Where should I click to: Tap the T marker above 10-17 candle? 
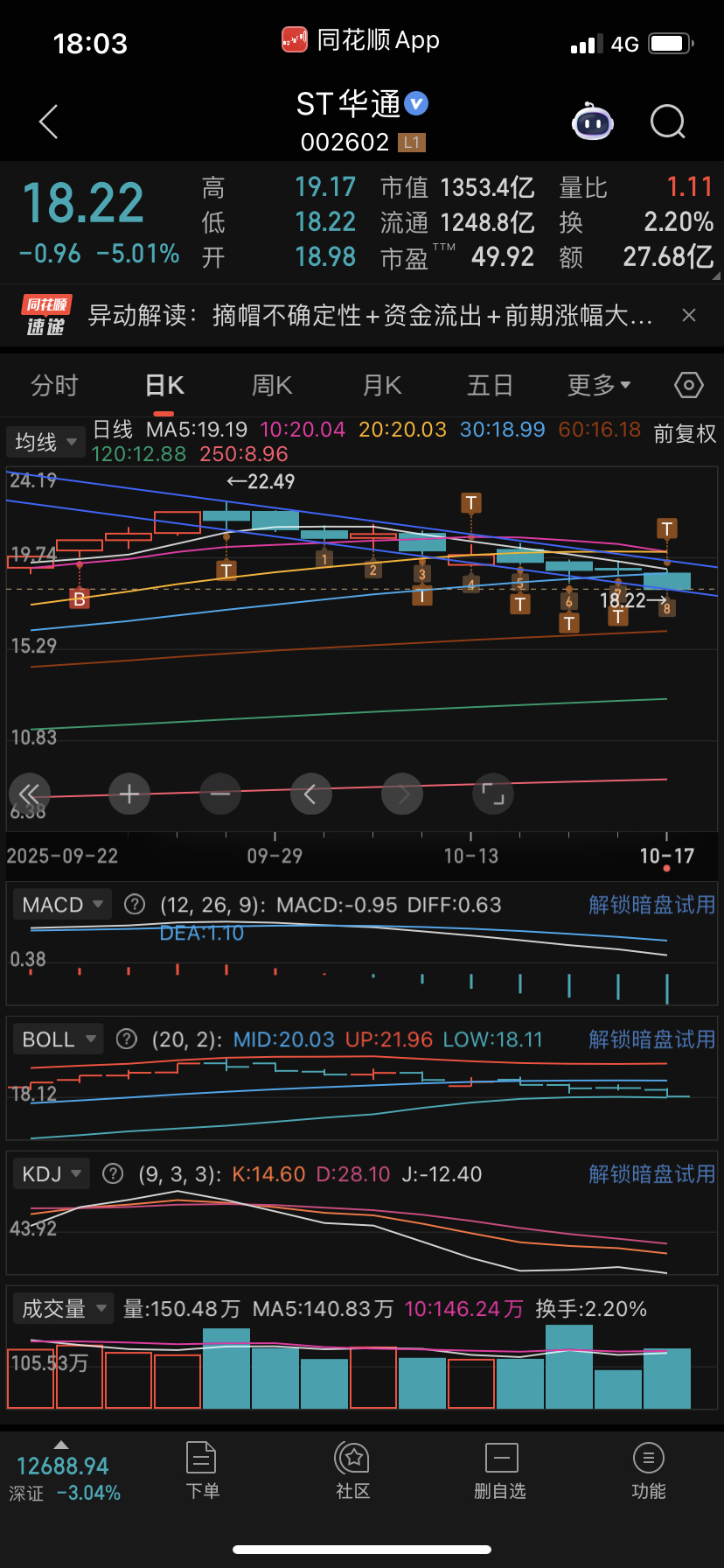[667, 528]
